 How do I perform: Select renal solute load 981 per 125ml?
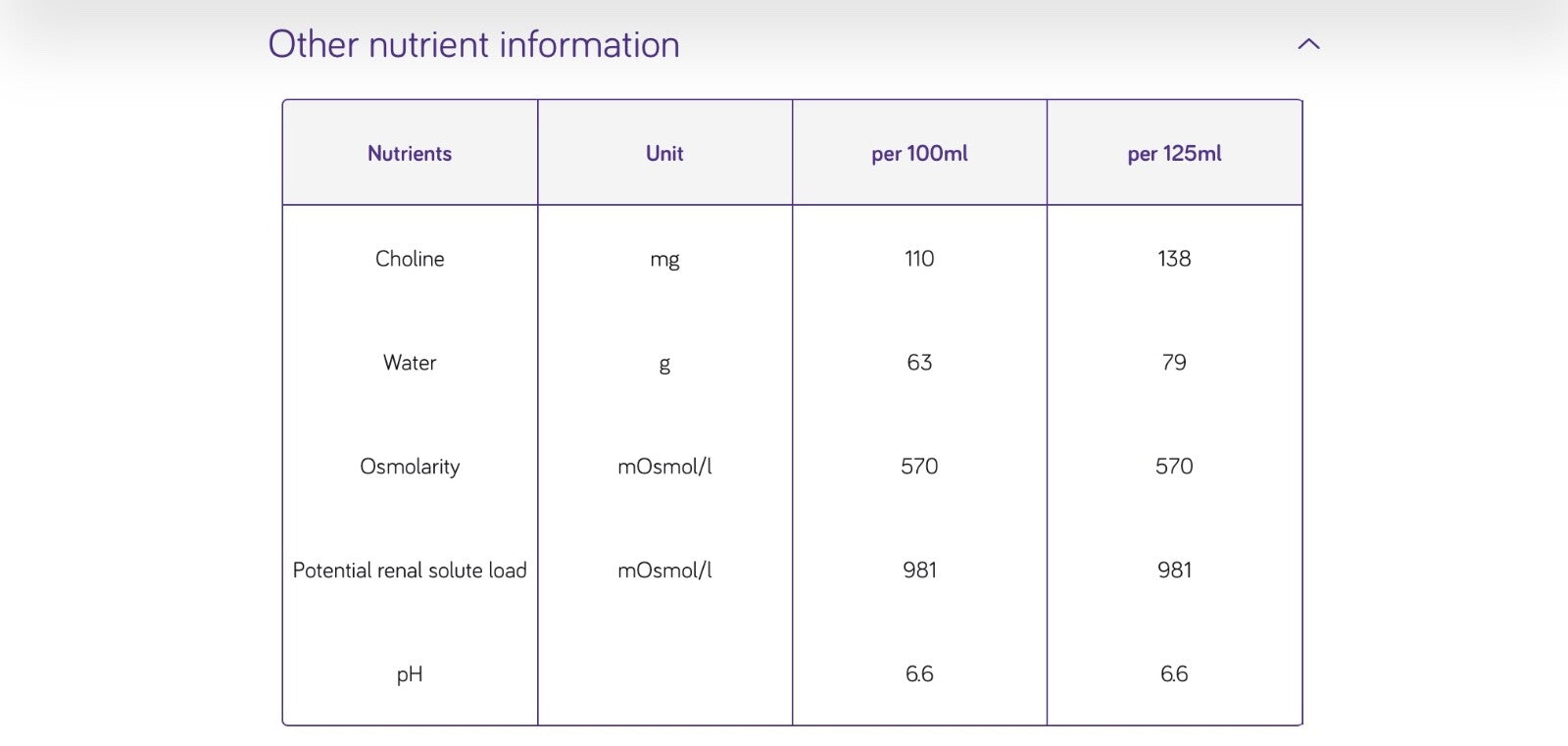click(x=1174, y=571)
